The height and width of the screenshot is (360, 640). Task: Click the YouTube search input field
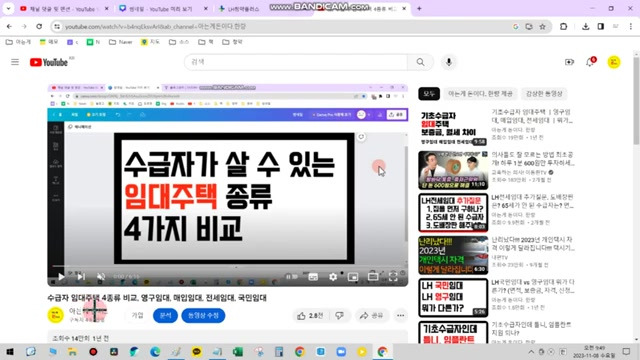tap(296, 62)
